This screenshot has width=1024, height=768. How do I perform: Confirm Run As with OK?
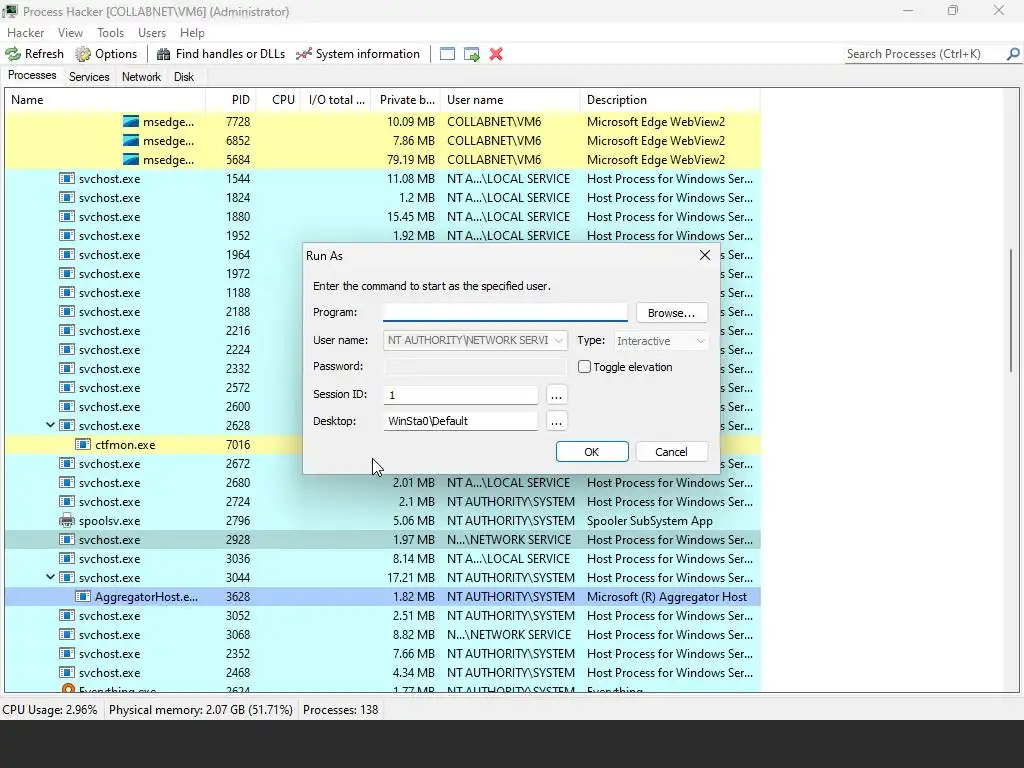pos(592,452)
